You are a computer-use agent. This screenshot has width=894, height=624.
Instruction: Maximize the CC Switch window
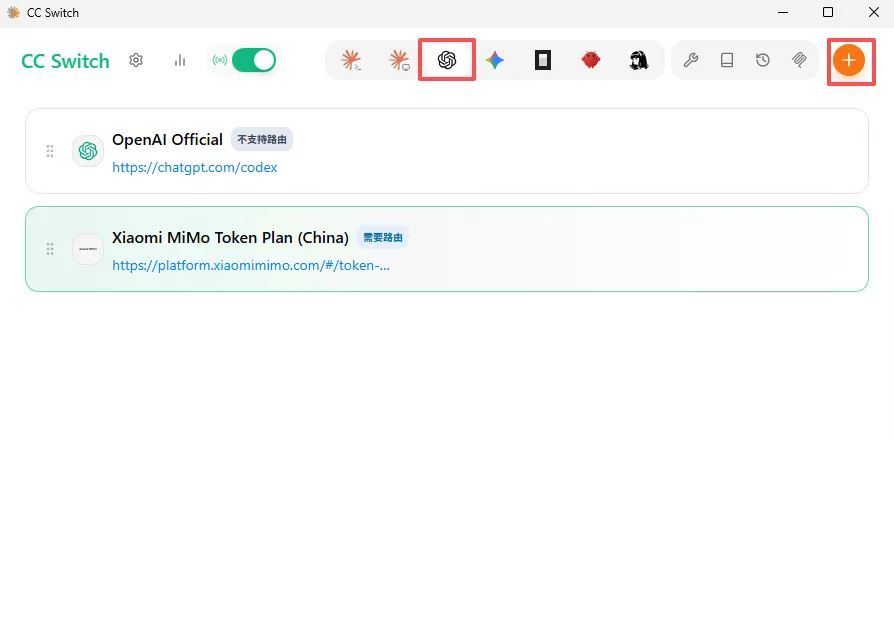click(828, 13)
